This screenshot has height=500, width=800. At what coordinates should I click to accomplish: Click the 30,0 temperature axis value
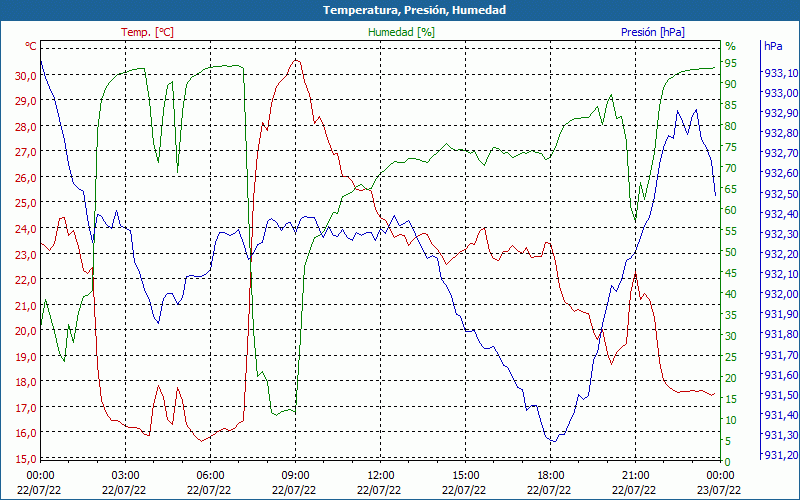click(26, 76)
